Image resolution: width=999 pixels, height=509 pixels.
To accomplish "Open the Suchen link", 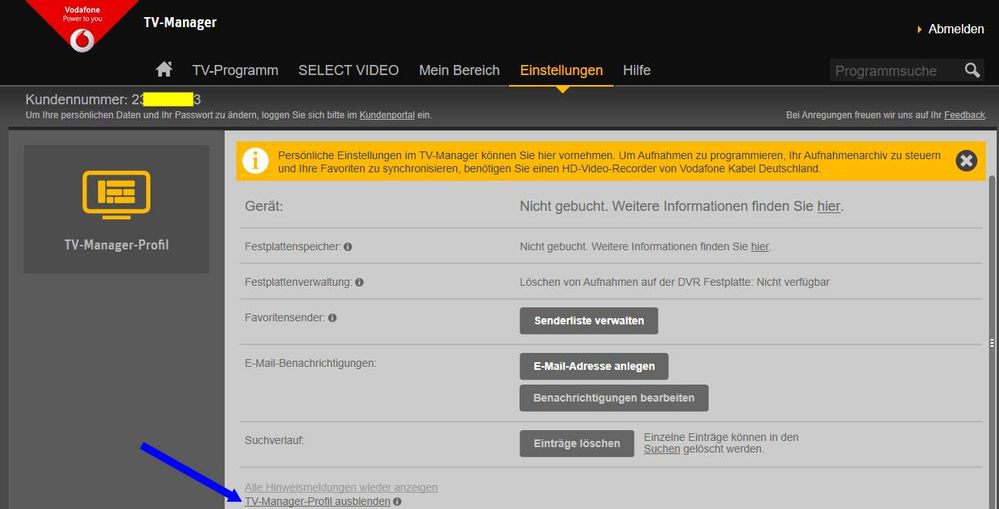I will (661, 449).
